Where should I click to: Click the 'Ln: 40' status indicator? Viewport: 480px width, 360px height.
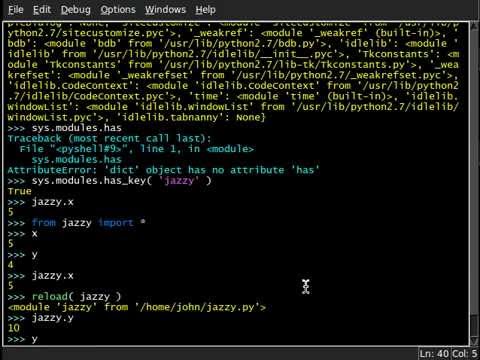tap(434, 354)
